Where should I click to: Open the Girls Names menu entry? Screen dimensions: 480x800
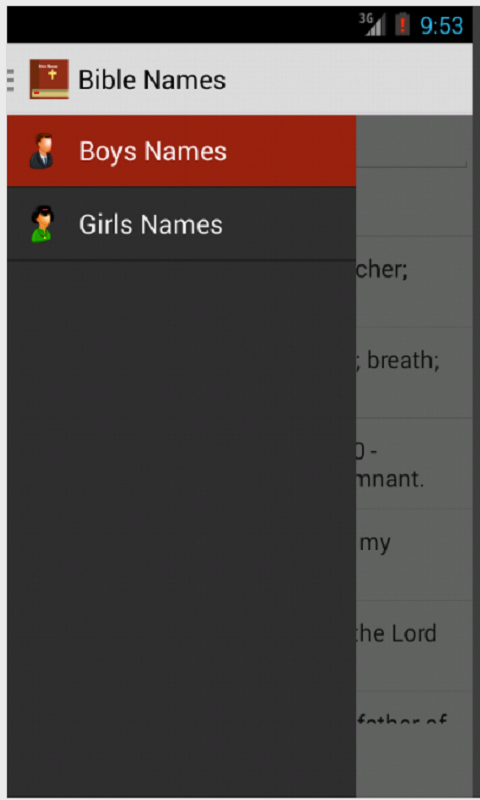pyautogui.click(x=182, y=224)
